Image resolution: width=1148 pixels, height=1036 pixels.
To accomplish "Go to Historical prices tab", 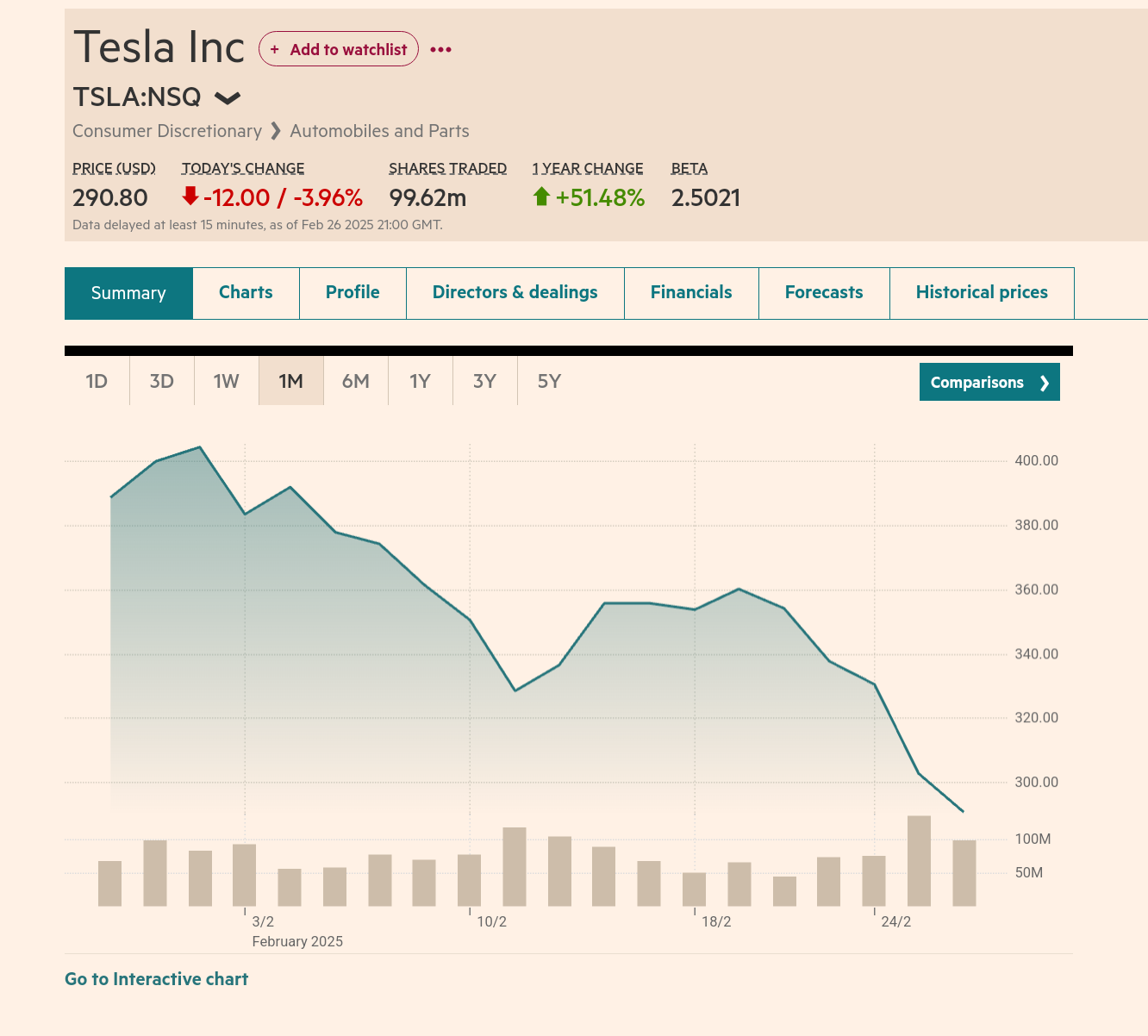I will click(x=982, y=292).
